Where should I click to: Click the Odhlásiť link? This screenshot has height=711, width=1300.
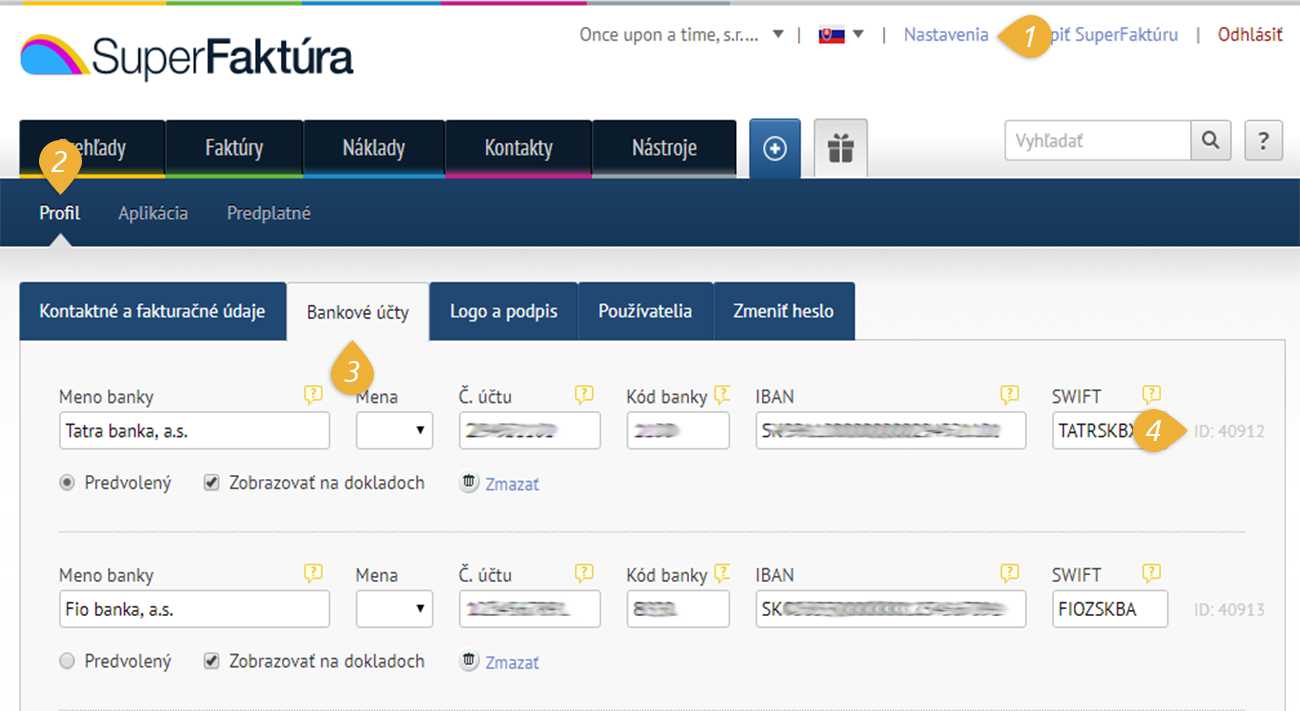[1250, 35]
